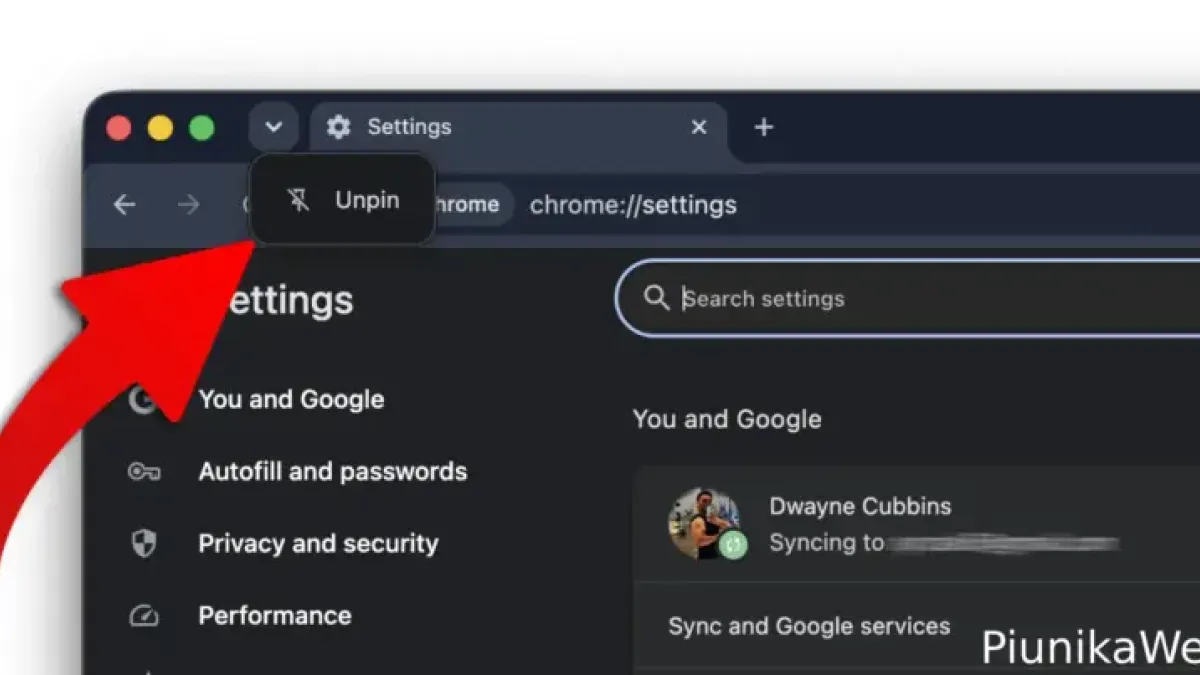Click Dwayne Cubbins profile avatar
The width and height of the screenshot is (1200, 675).
click(704, 523)
